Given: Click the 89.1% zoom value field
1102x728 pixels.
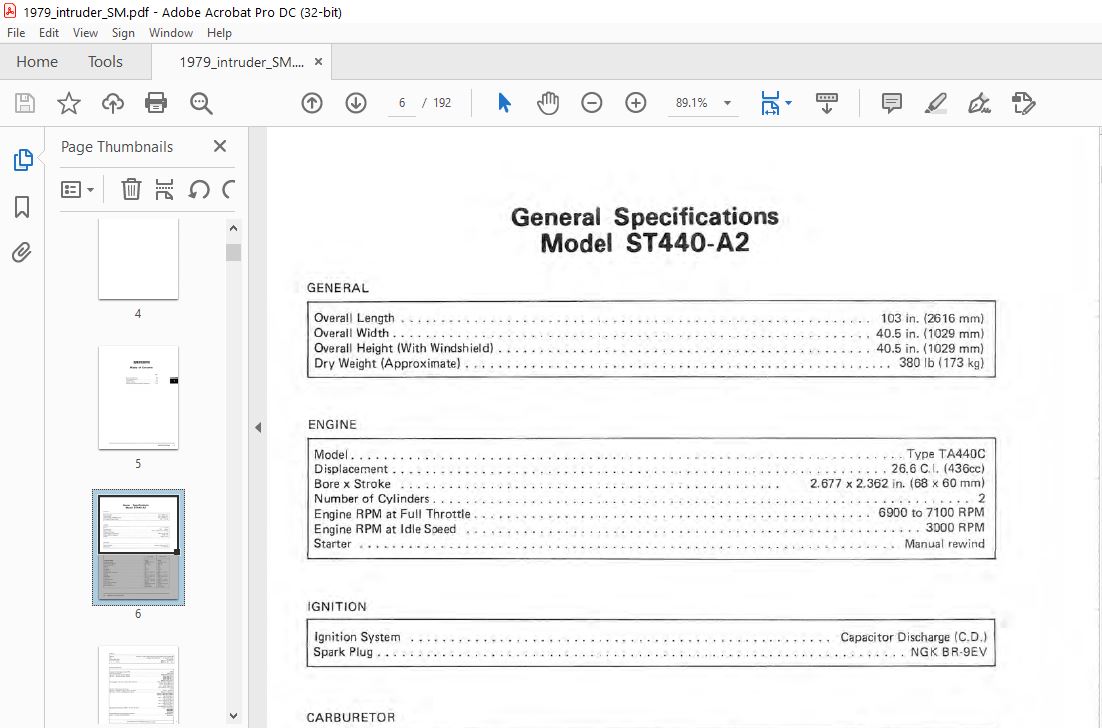Looking at the screenshot, I should [692, 103].
